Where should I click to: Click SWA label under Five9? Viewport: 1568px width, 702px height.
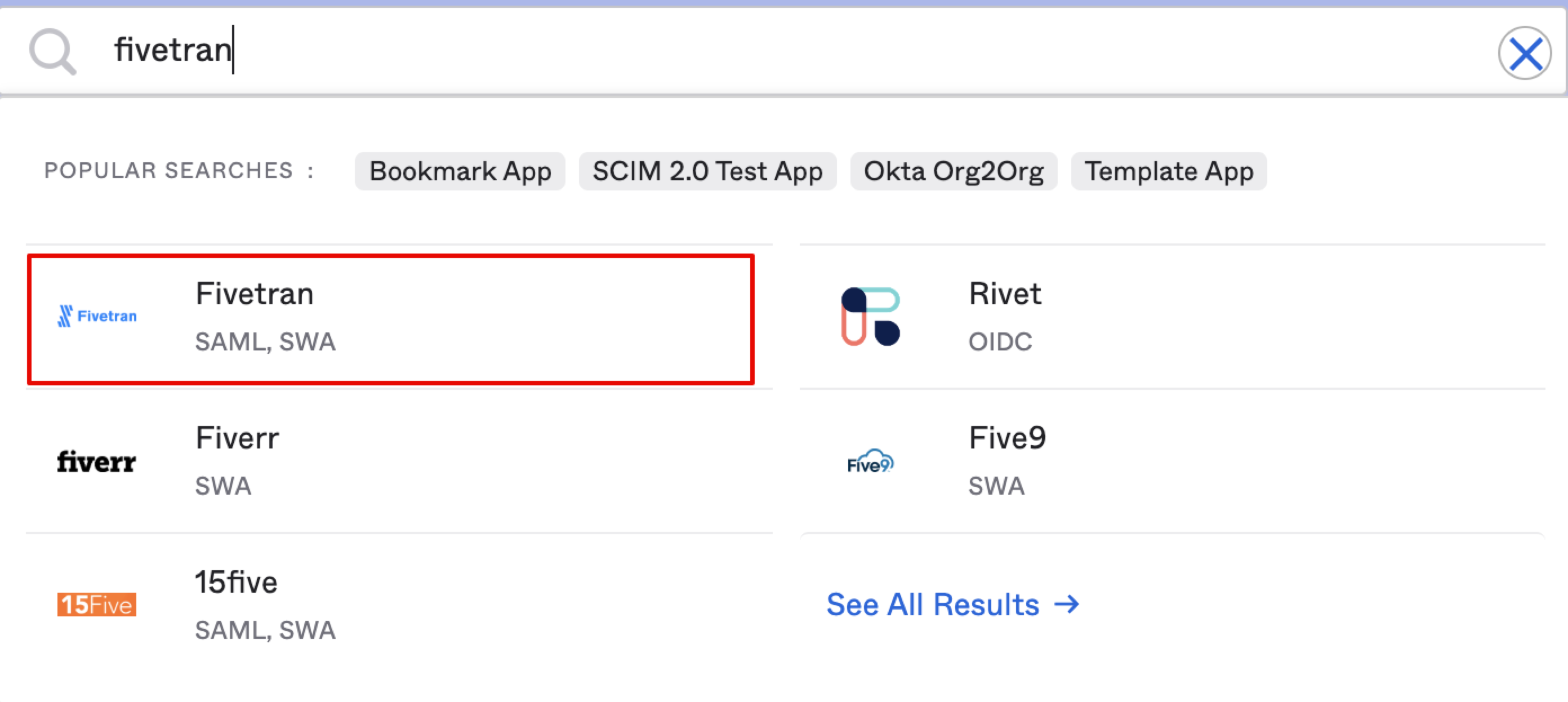[996, 486]
